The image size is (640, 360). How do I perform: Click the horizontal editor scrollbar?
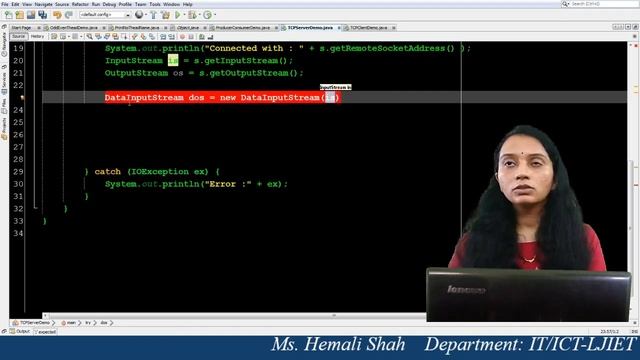235,316
